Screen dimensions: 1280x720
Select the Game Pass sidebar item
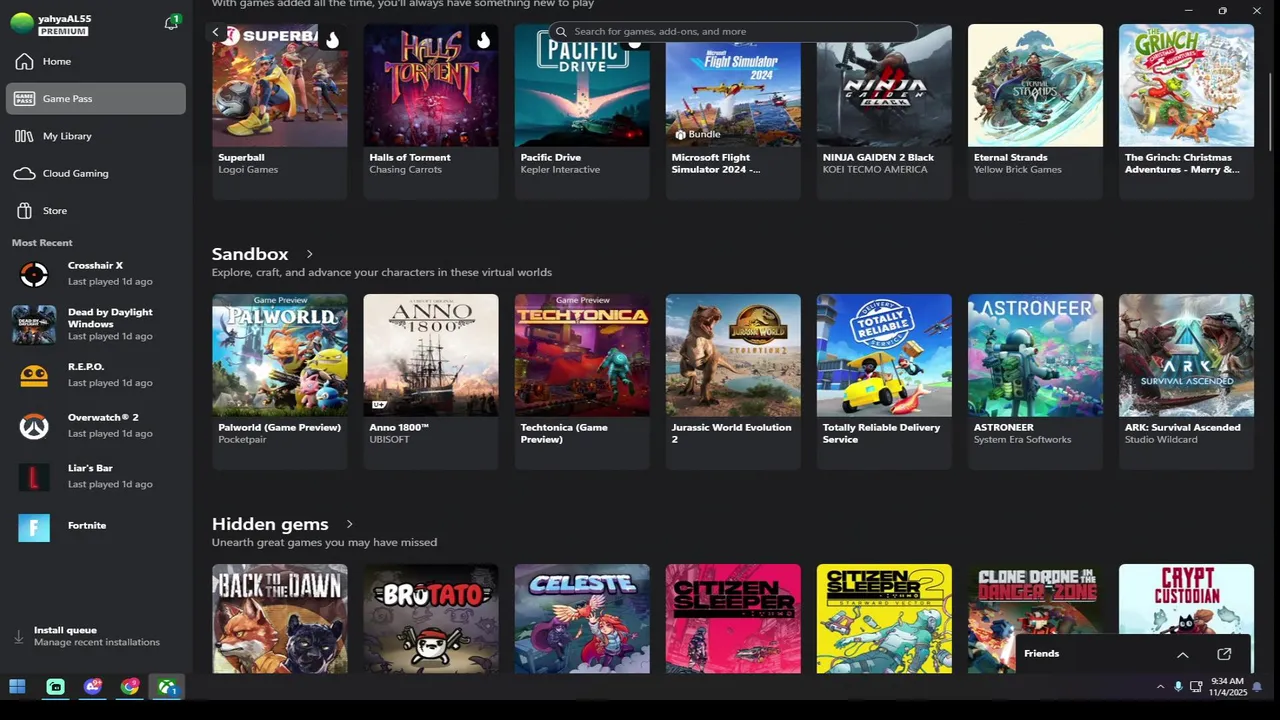pyautogui.click(x=96, y=98)
